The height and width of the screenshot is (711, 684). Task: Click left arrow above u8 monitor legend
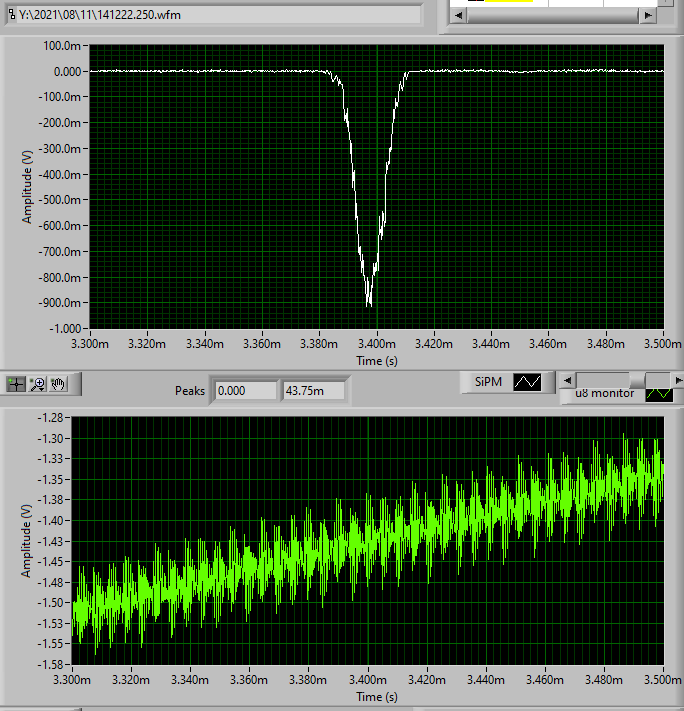pos(568,380)
